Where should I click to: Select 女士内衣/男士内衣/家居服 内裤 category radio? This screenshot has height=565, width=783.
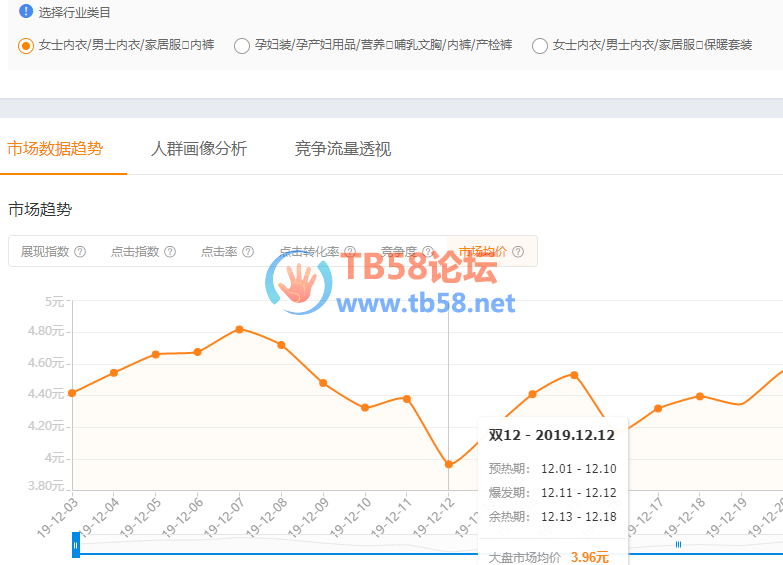tap(26, 45)
